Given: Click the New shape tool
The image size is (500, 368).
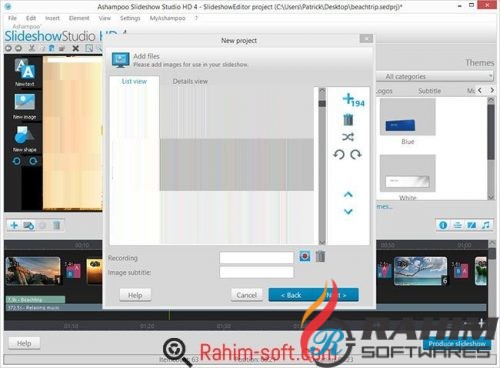Looking at the screenshot, I should pos(24,139).
